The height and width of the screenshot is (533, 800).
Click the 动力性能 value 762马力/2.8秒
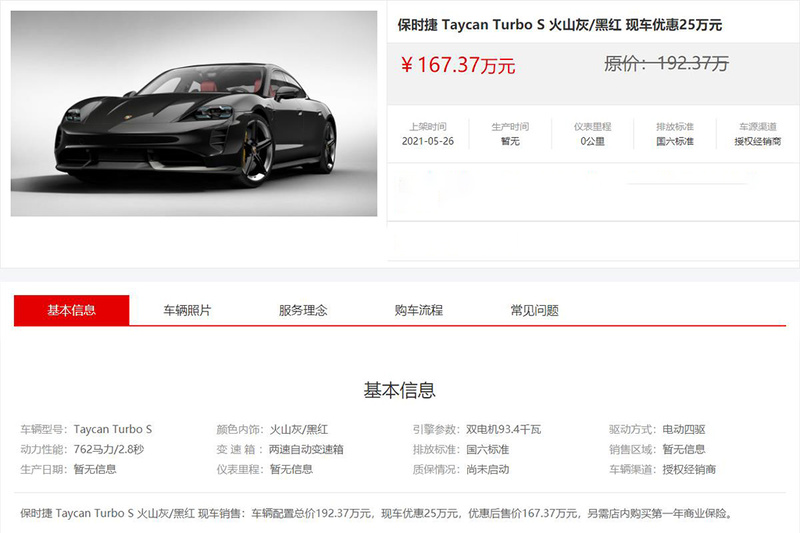click(109, 449)
